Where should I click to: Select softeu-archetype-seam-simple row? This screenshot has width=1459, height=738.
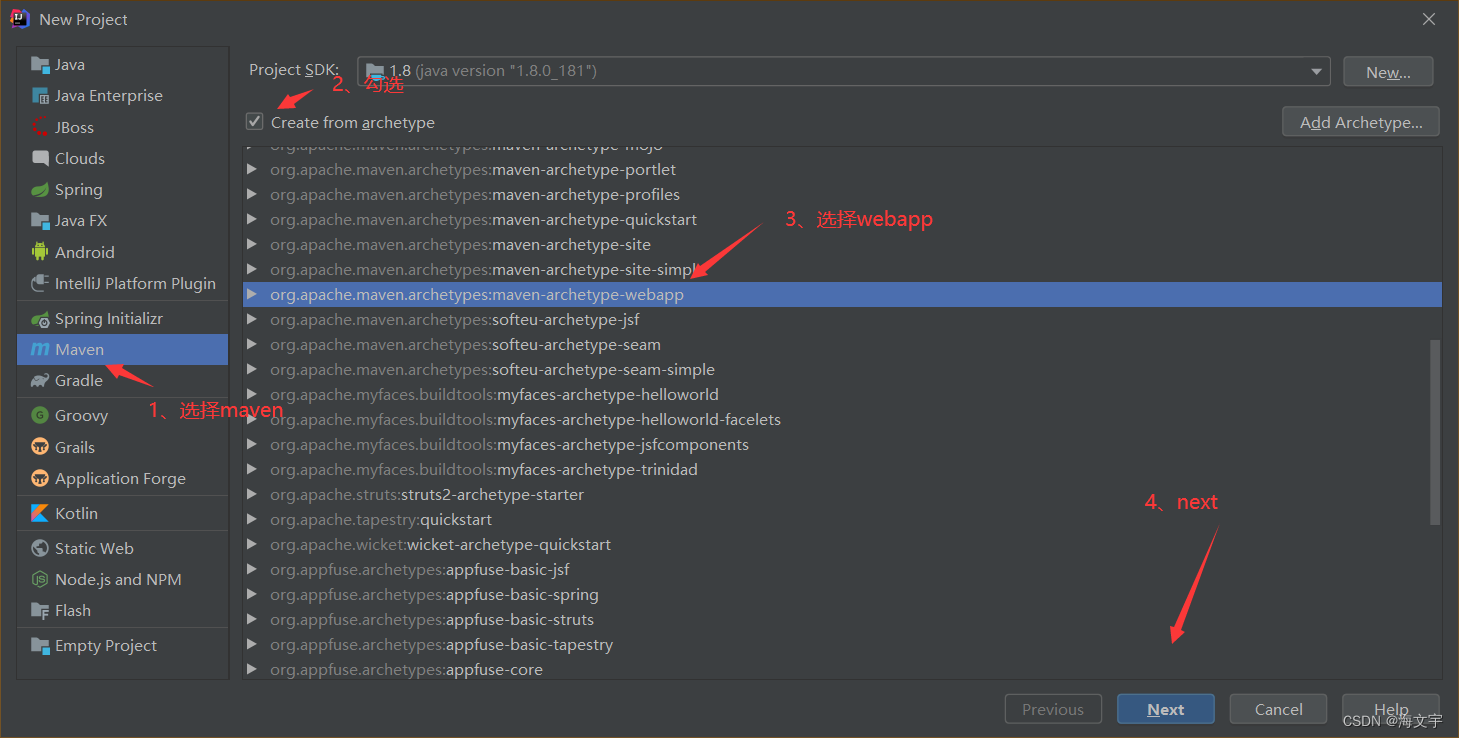[x=842, y=370]
